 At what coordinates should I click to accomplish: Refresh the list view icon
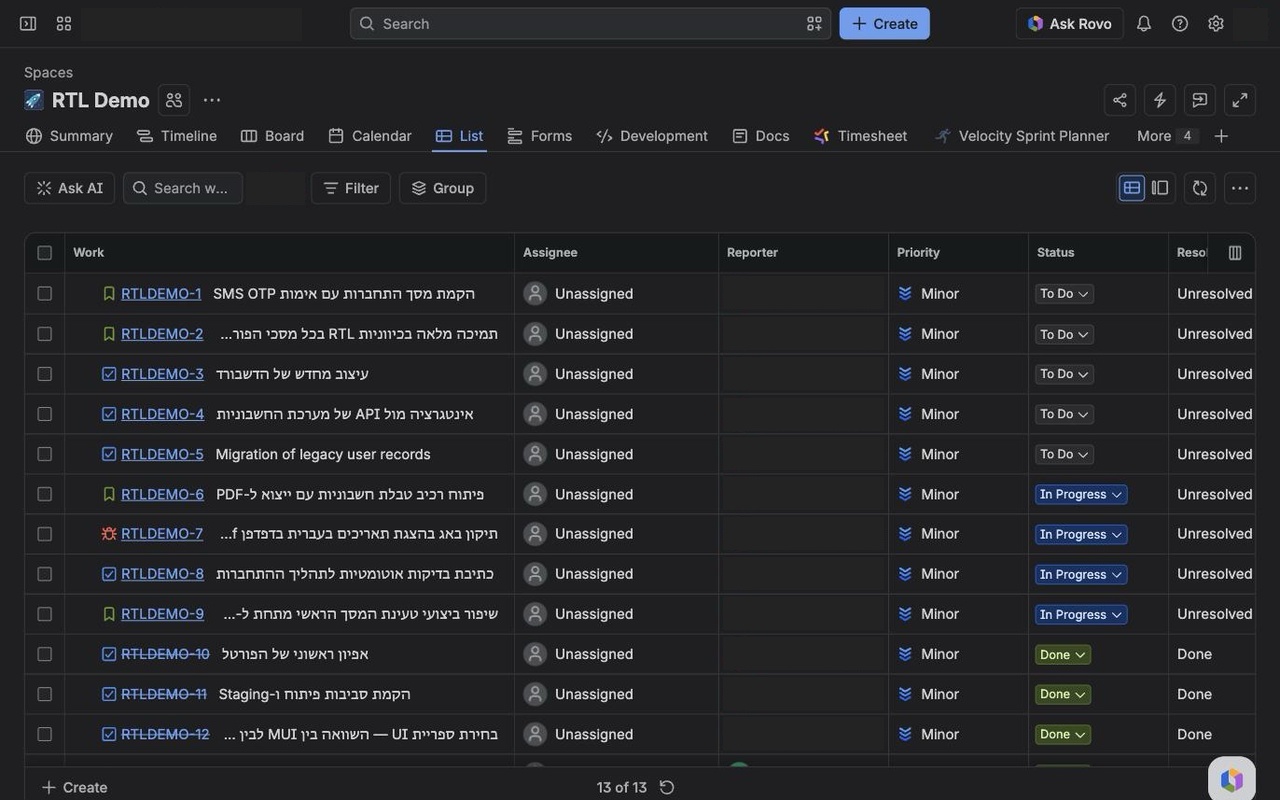pos(1200,188)
